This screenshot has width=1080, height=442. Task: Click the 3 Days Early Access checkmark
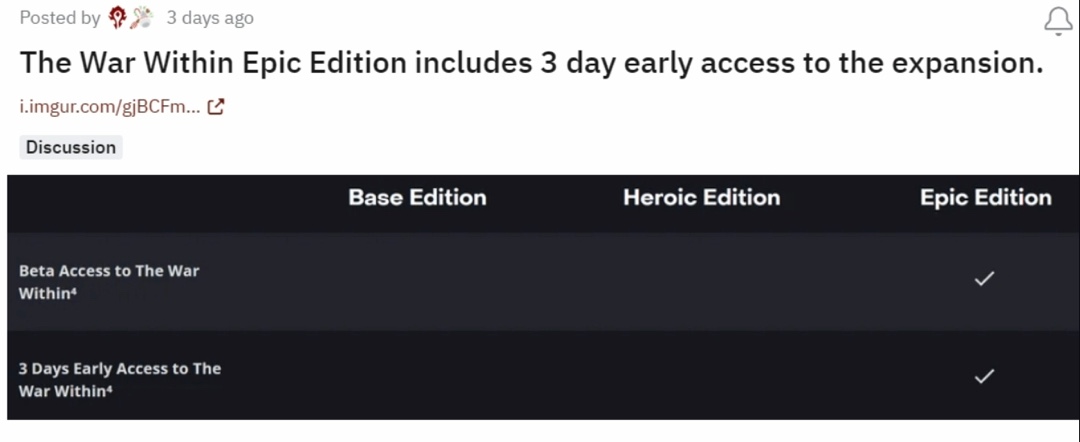click(x=984, y=377)
